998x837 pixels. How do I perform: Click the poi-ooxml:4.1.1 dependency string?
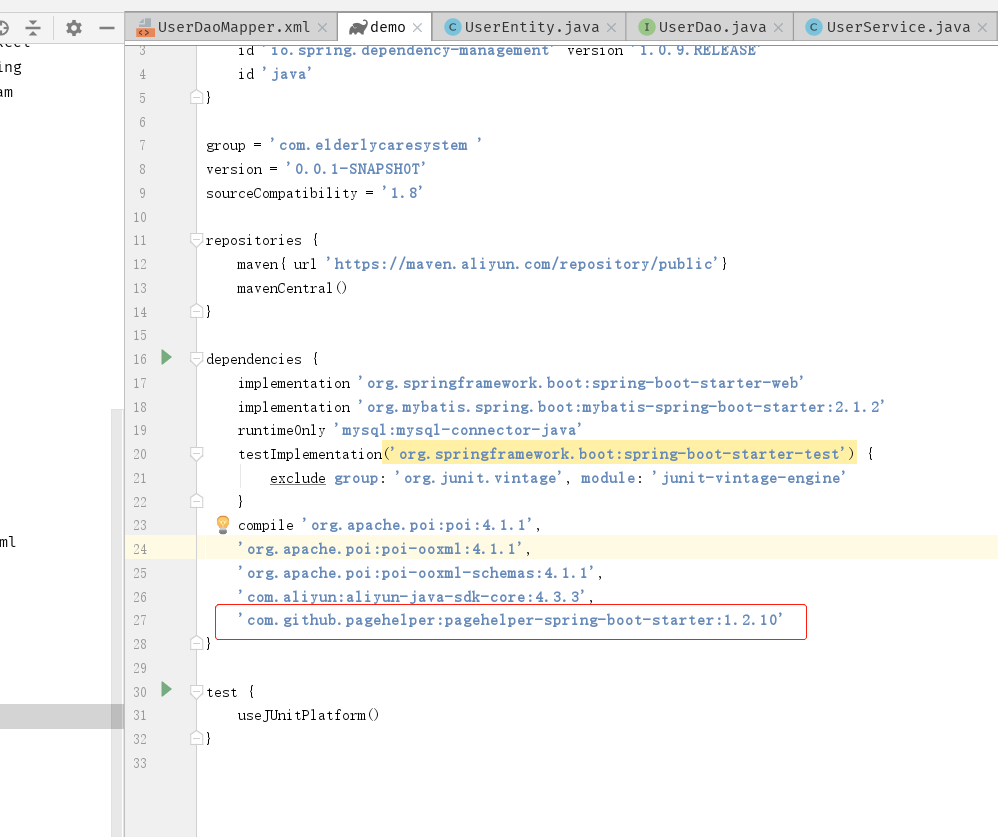pos(380,549)
